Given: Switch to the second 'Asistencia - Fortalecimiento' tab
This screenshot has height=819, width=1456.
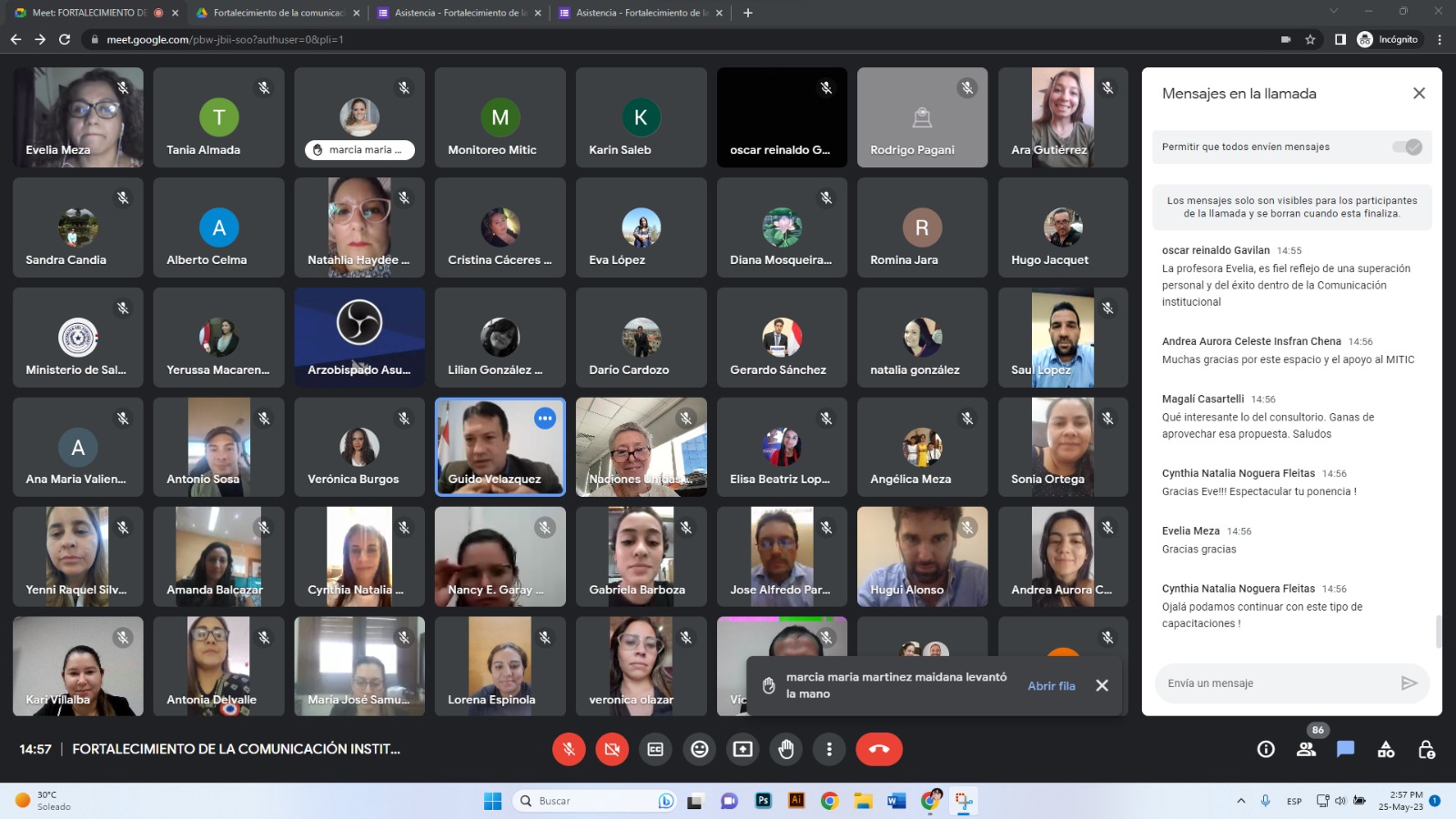Looking at the screenshot, I should (x=641, y=13).
